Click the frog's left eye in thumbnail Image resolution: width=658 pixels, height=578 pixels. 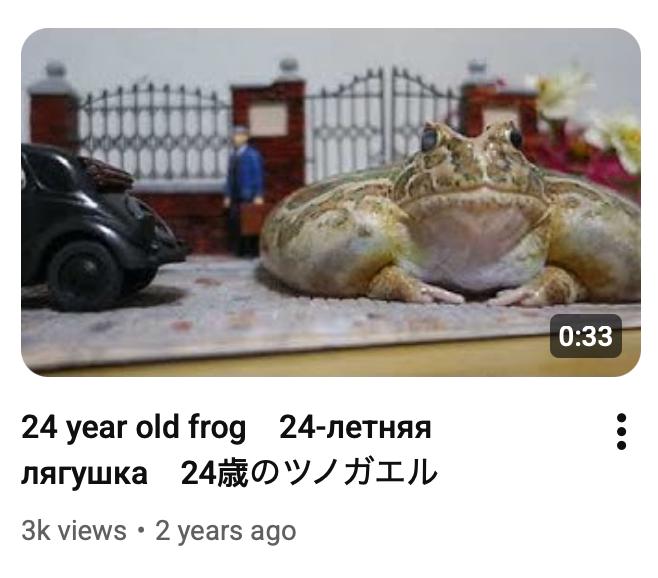(429, 140)
